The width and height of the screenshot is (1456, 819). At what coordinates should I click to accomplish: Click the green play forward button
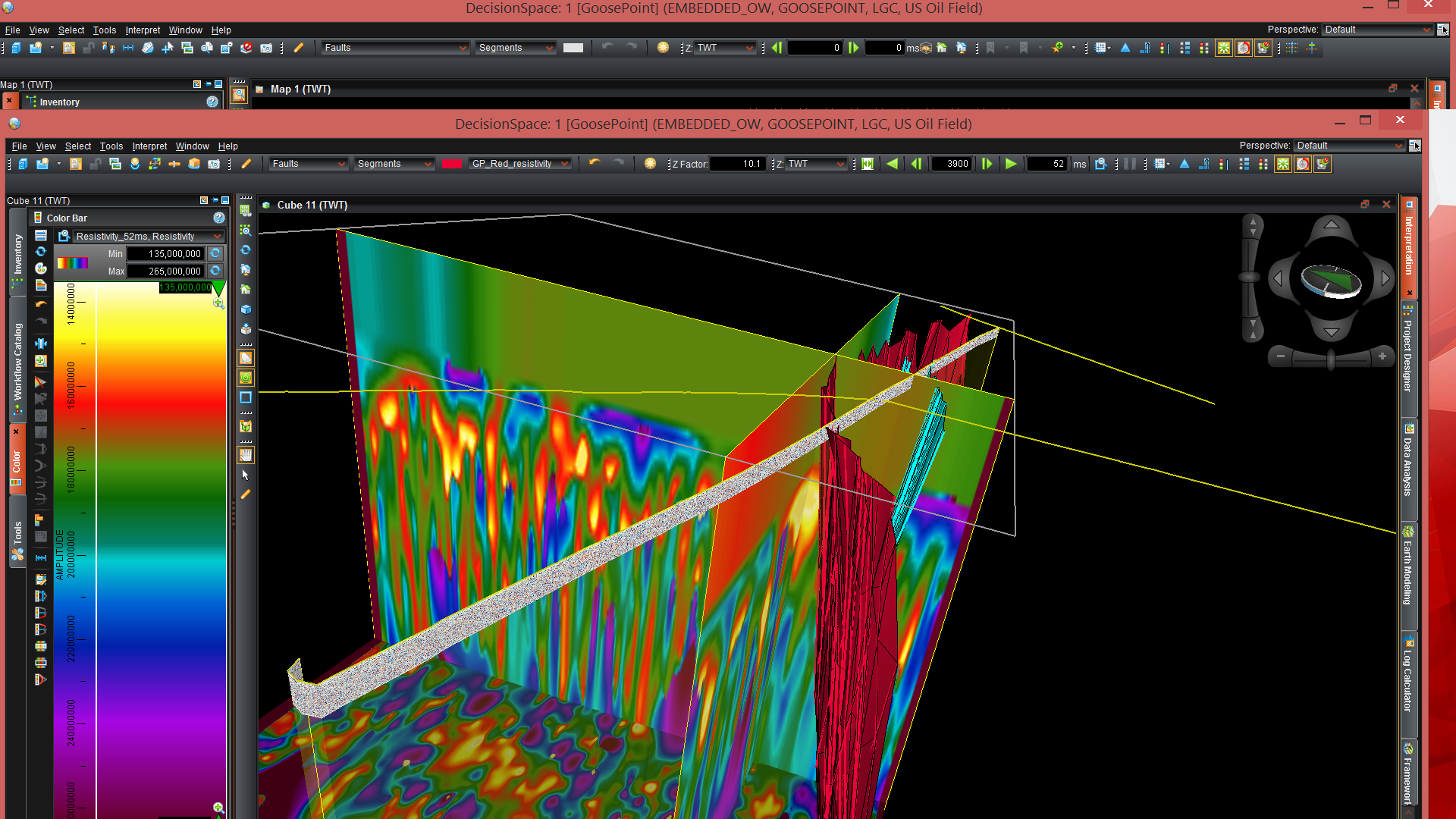(x=1010, y=164)
